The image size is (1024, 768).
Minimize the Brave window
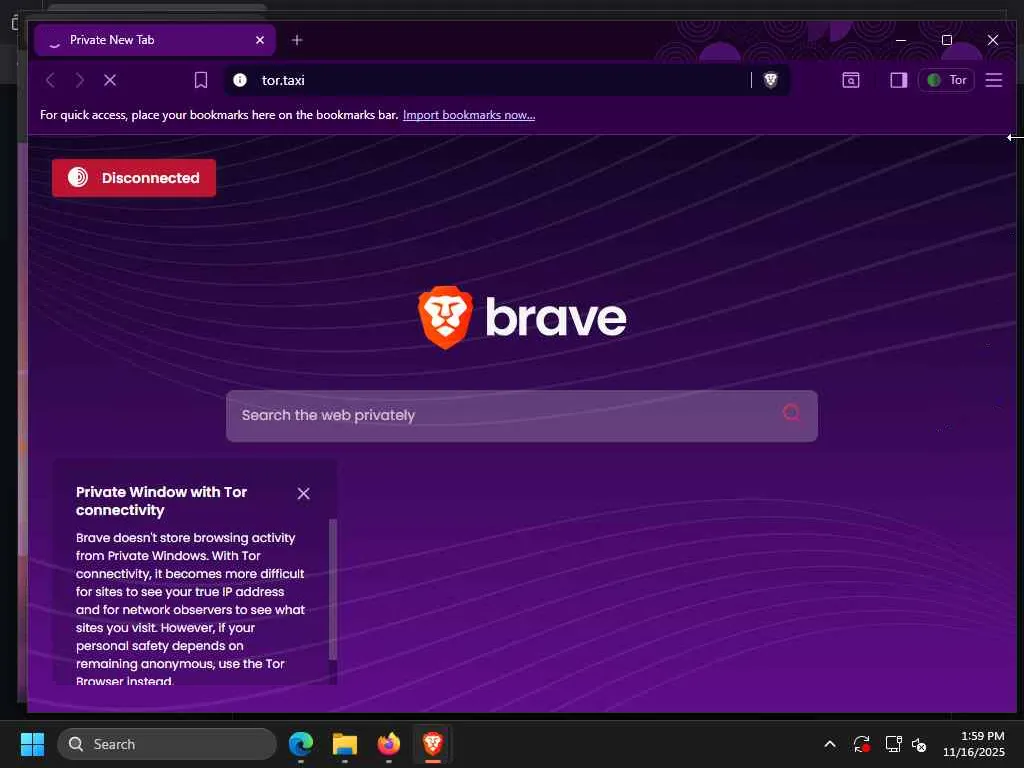(901, 40)
